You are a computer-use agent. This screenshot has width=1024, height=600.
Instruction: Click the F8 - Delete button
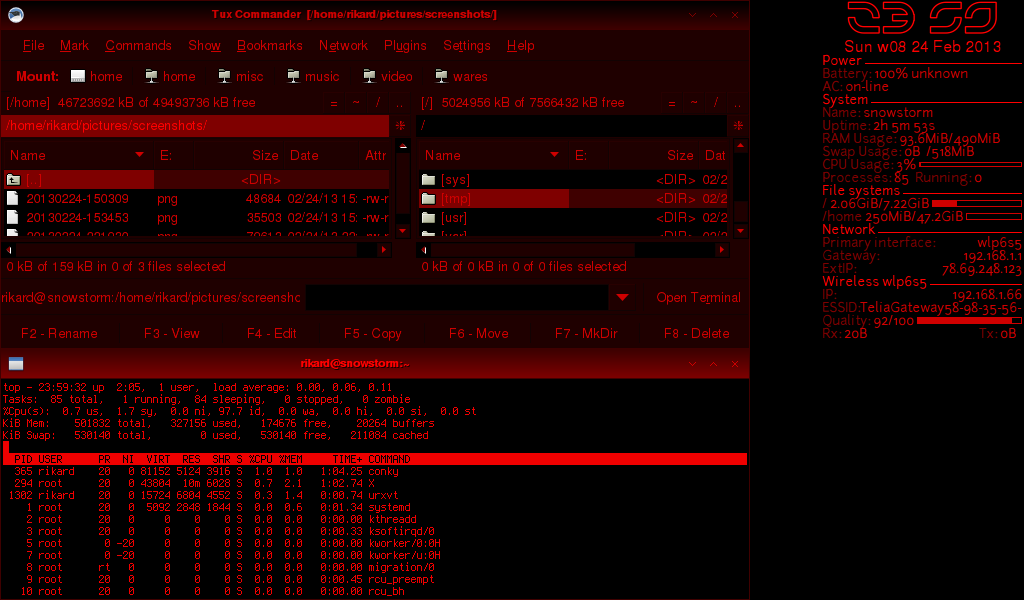pos(697,334)
